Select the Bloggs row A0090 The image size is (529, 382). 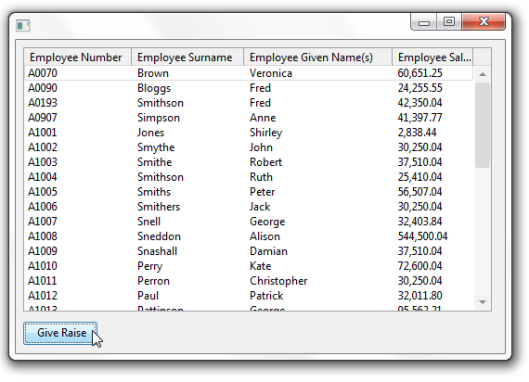(x=248, y=88)
